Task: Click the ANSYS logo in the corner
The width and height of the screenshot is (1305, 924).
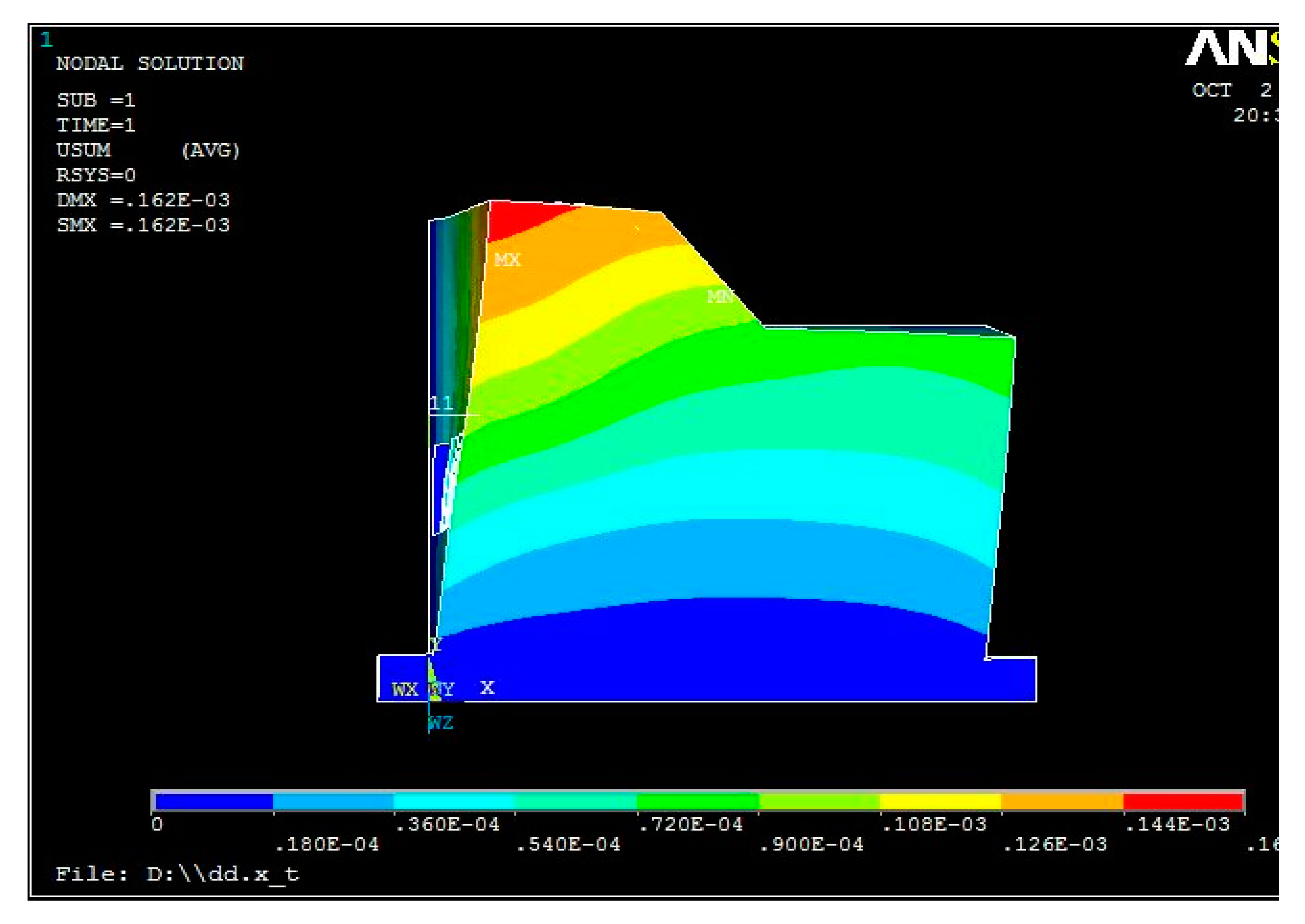Action: click(x=1232, y=48)
